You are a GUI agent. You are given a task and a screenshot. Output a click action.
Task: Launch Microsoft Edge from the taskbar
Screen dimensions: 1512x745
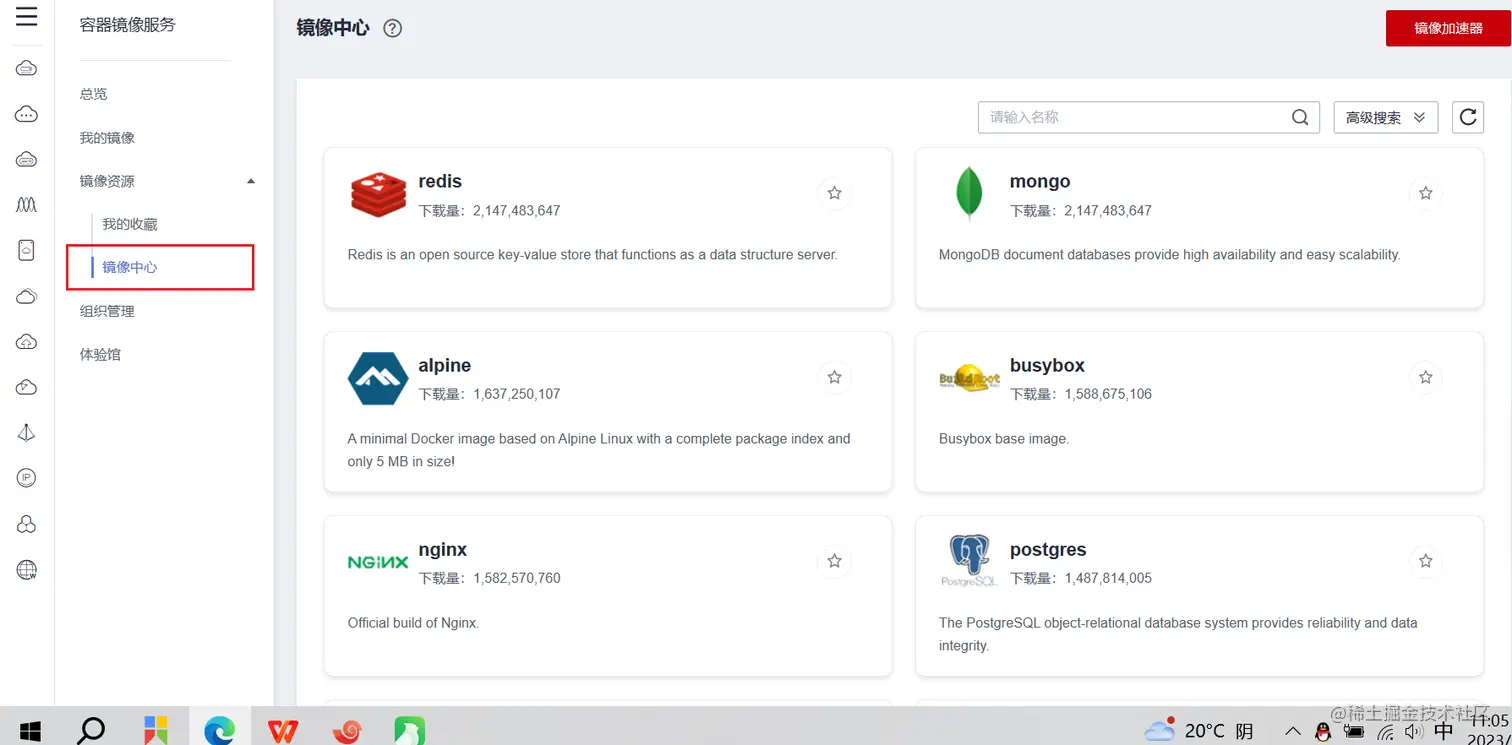coord(219,731)
